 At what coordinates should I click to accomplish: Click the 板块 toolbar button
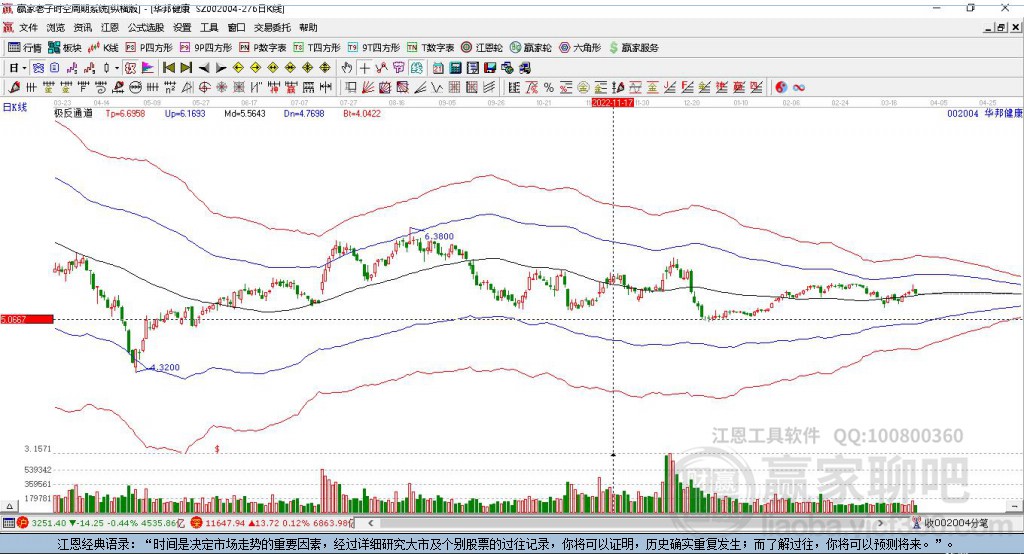65,48
